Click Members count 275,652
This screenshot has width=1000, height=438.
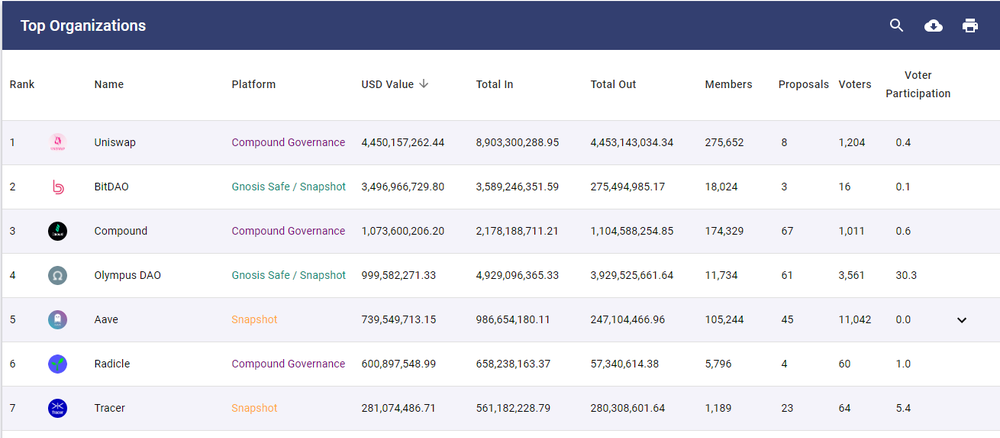click(x=724, y=142)
